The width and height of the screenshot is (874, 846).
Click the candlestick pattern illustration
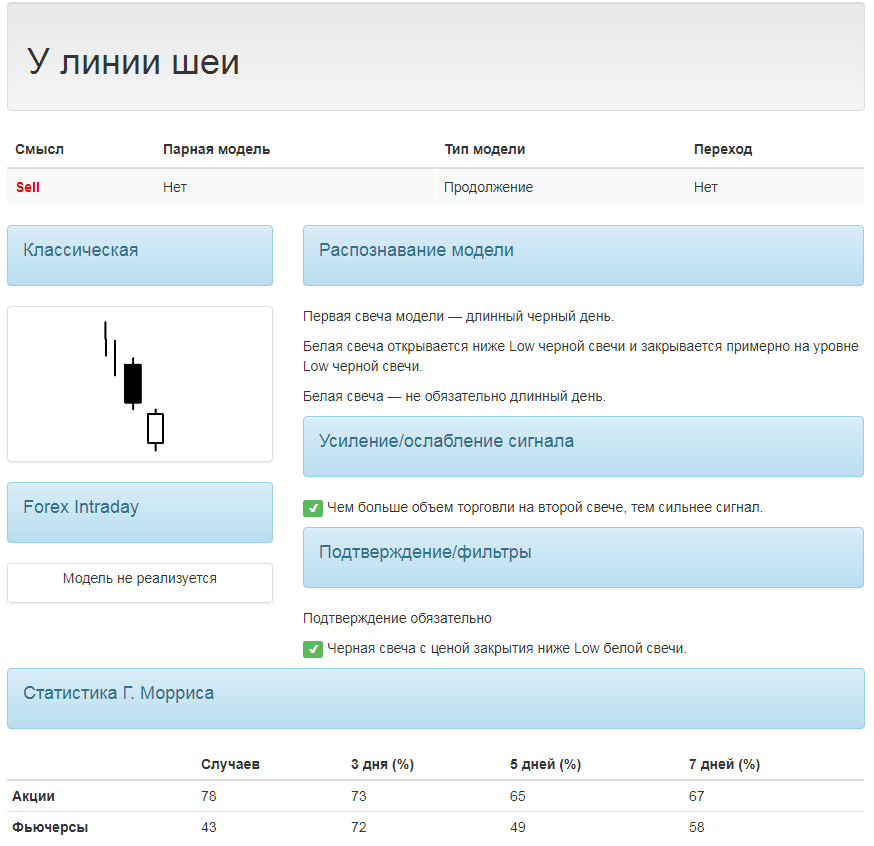[x=140, y=384]
